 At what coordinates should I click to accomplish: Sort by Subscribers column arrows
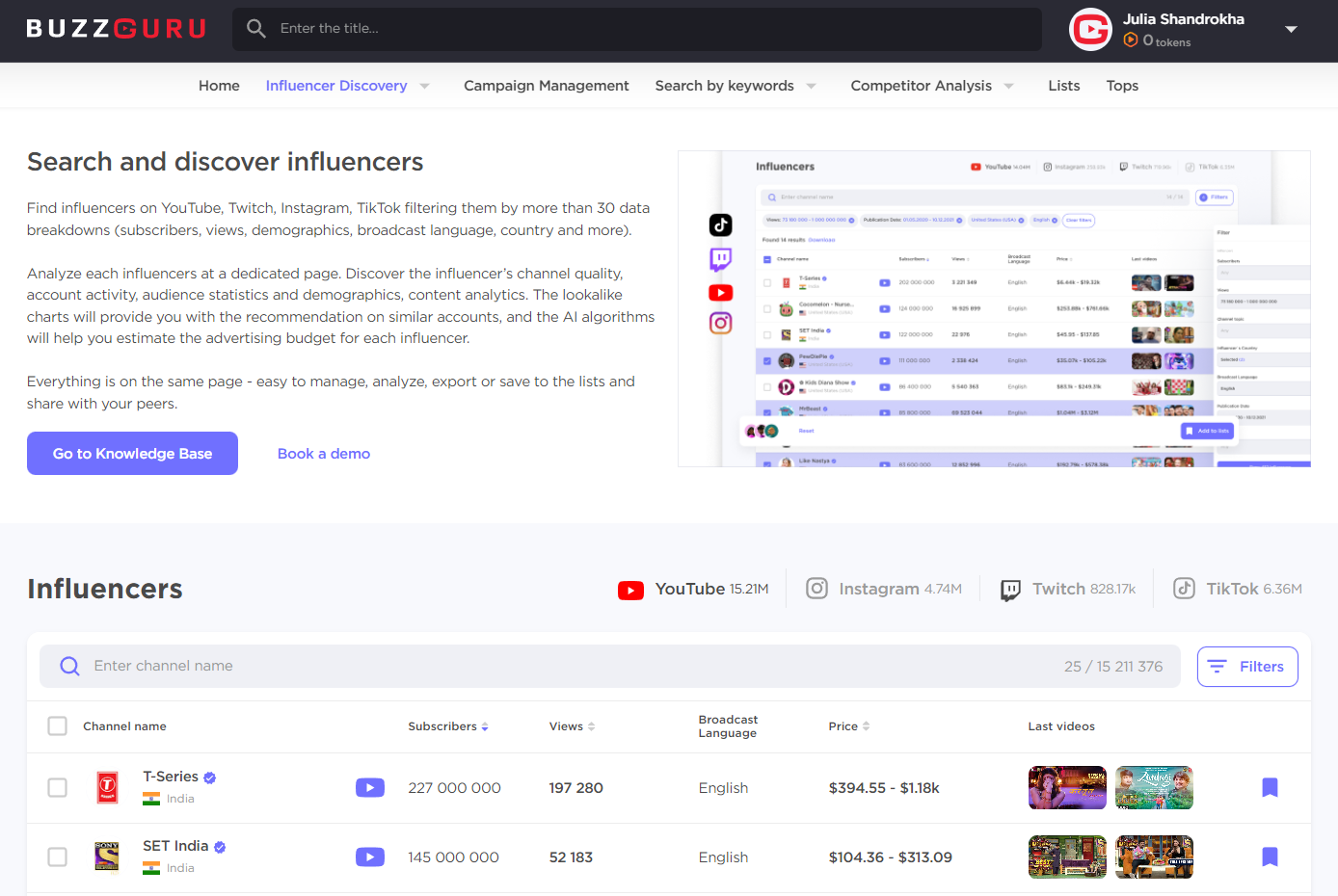coord(485,726)
